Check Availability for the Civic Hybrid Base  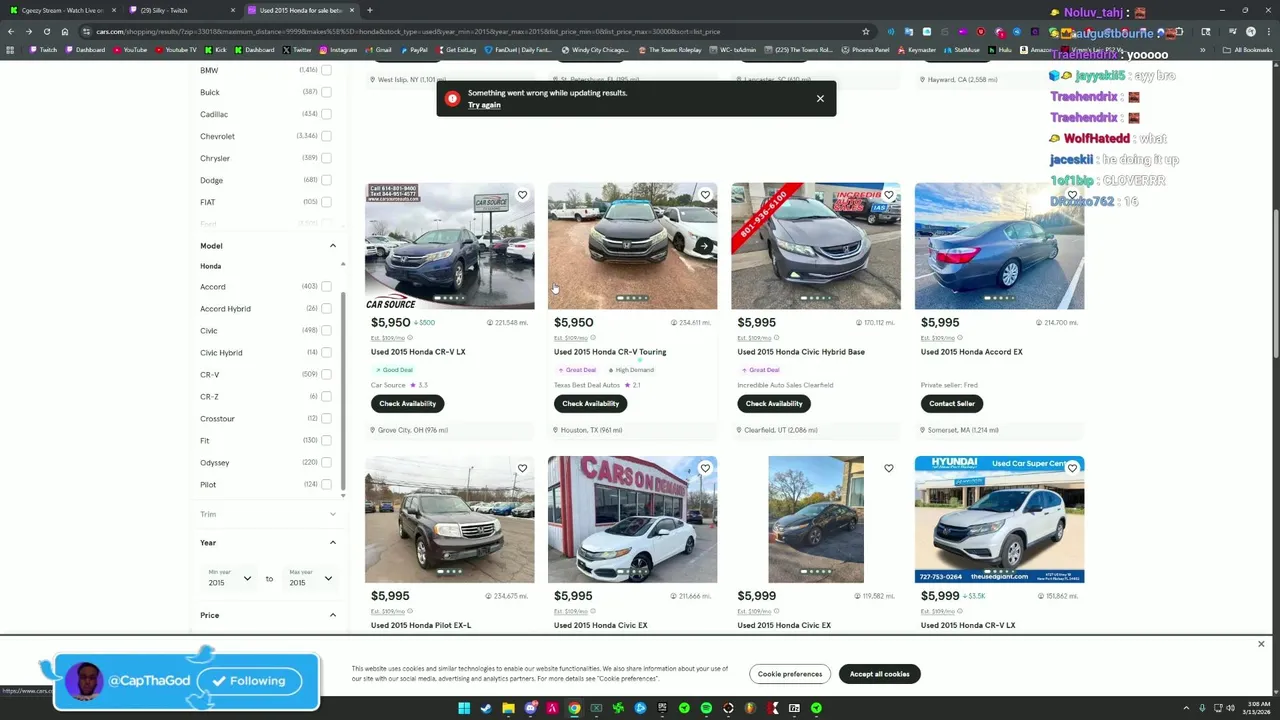pos(774,404)
